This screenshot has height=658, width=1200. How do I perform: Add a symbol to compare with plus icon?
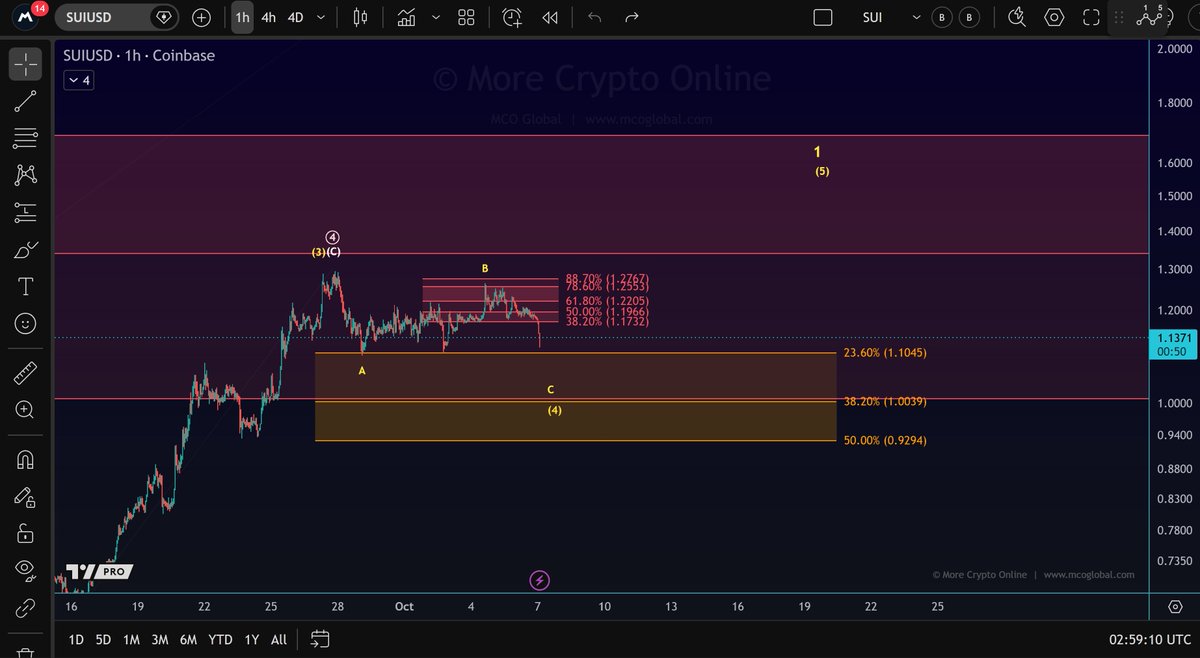coord(202,17)
